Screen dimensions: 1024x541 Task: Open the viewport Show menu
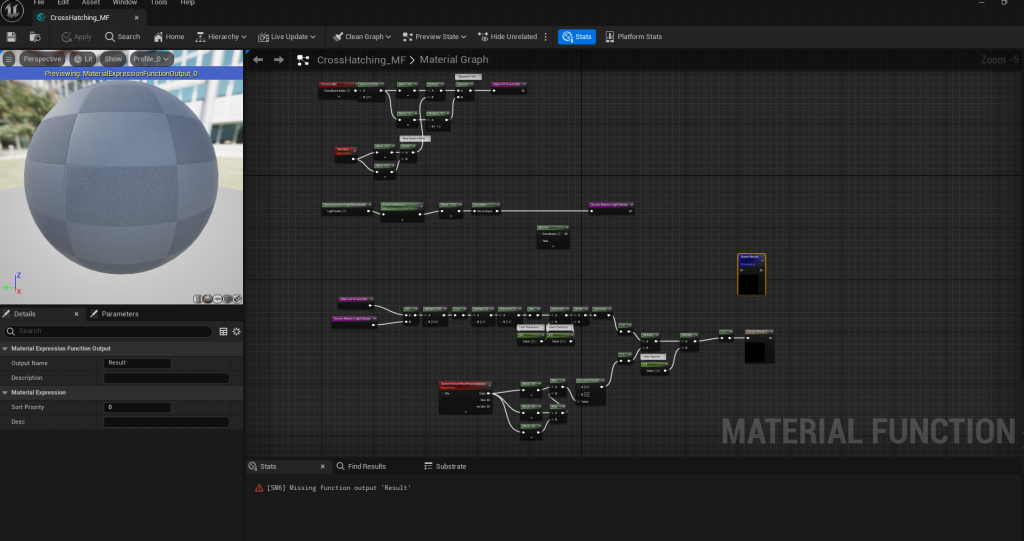[x=113, y=59]
